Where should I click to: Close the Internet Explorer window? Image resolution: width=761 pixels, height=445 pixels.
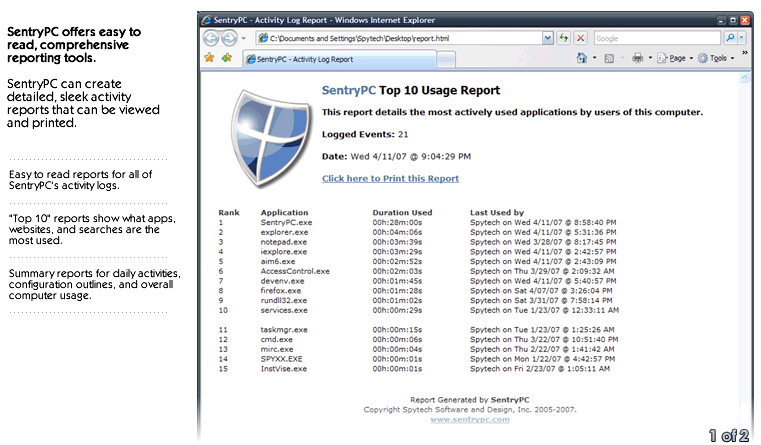point(744,20)
